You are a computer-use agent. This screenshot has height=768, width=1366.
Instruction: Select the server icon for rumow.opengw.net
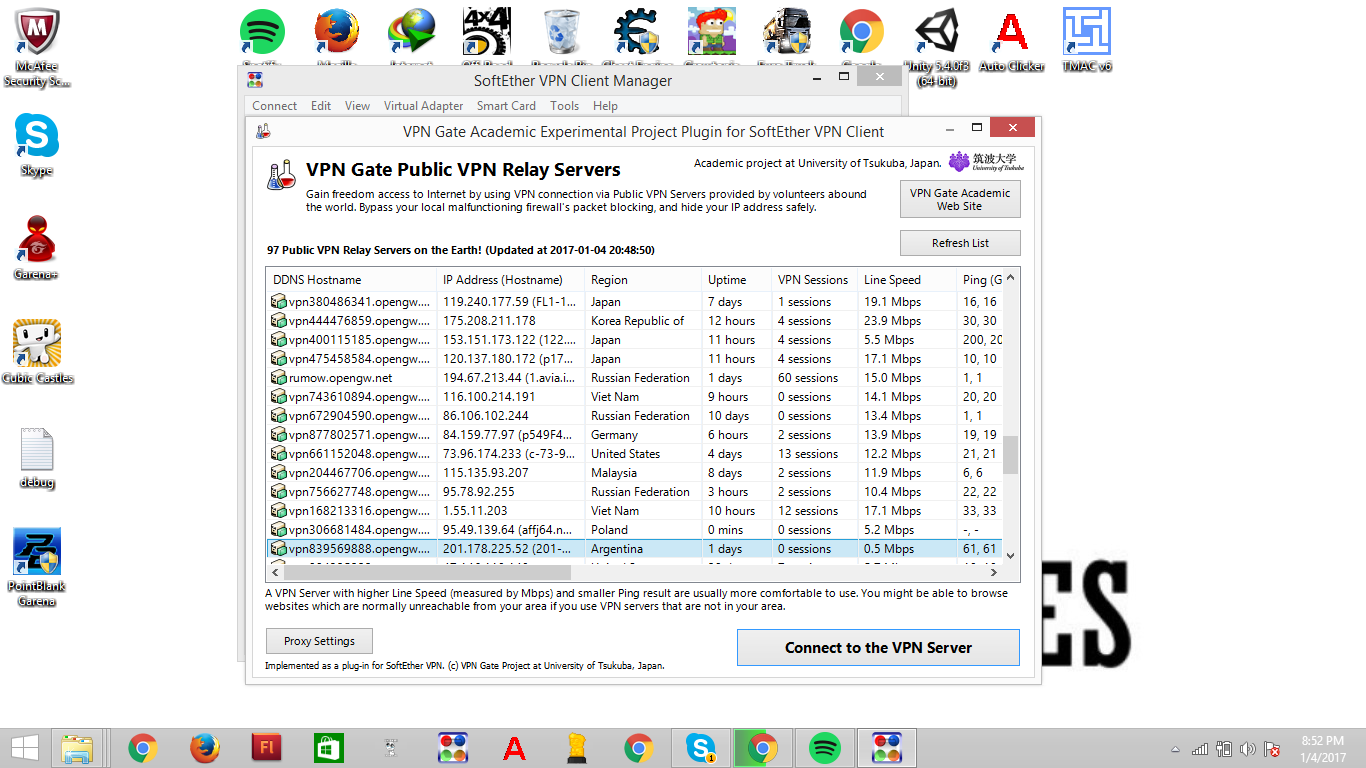click(279, 378)
